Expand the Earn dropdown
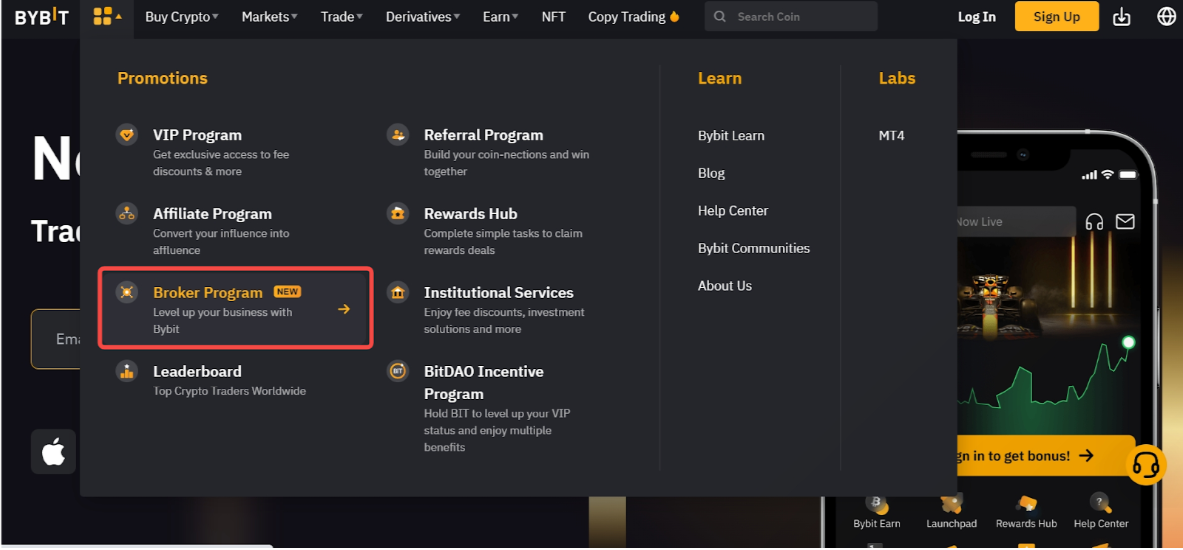1183x550 pixels. [x=500, y=17]
